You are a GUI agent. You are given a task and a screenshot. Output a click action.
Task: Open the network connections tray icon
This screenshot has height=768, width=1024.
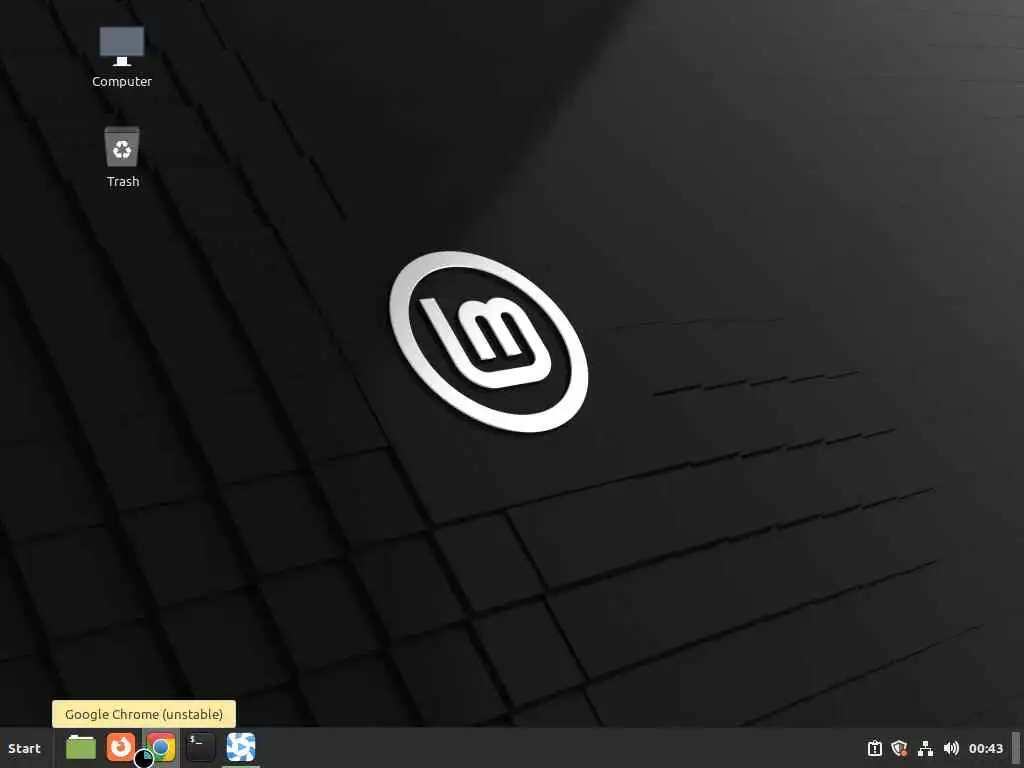[x=925, y=748]
